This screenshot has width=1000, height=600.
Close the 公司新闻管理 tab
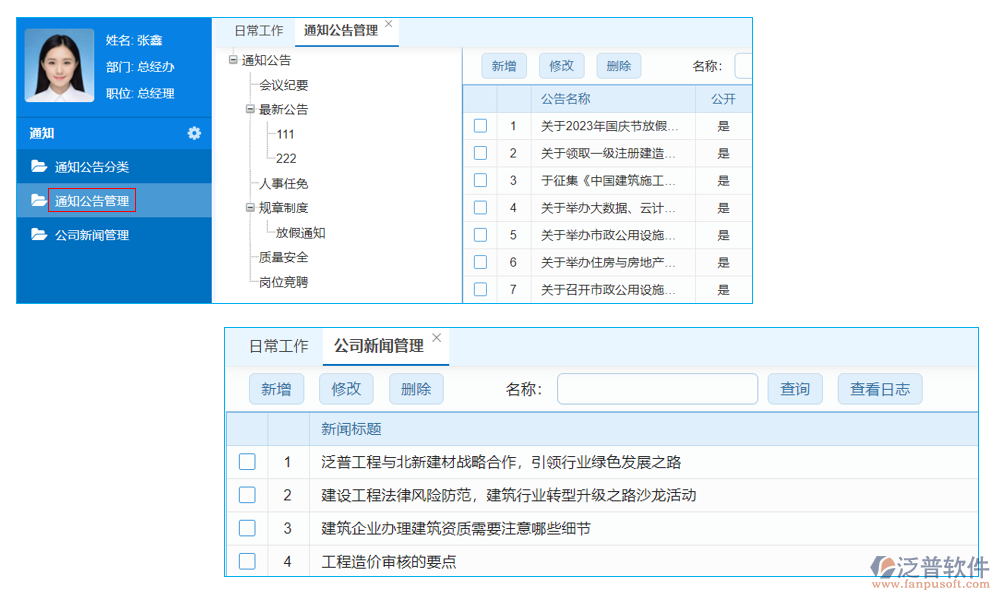436,337
